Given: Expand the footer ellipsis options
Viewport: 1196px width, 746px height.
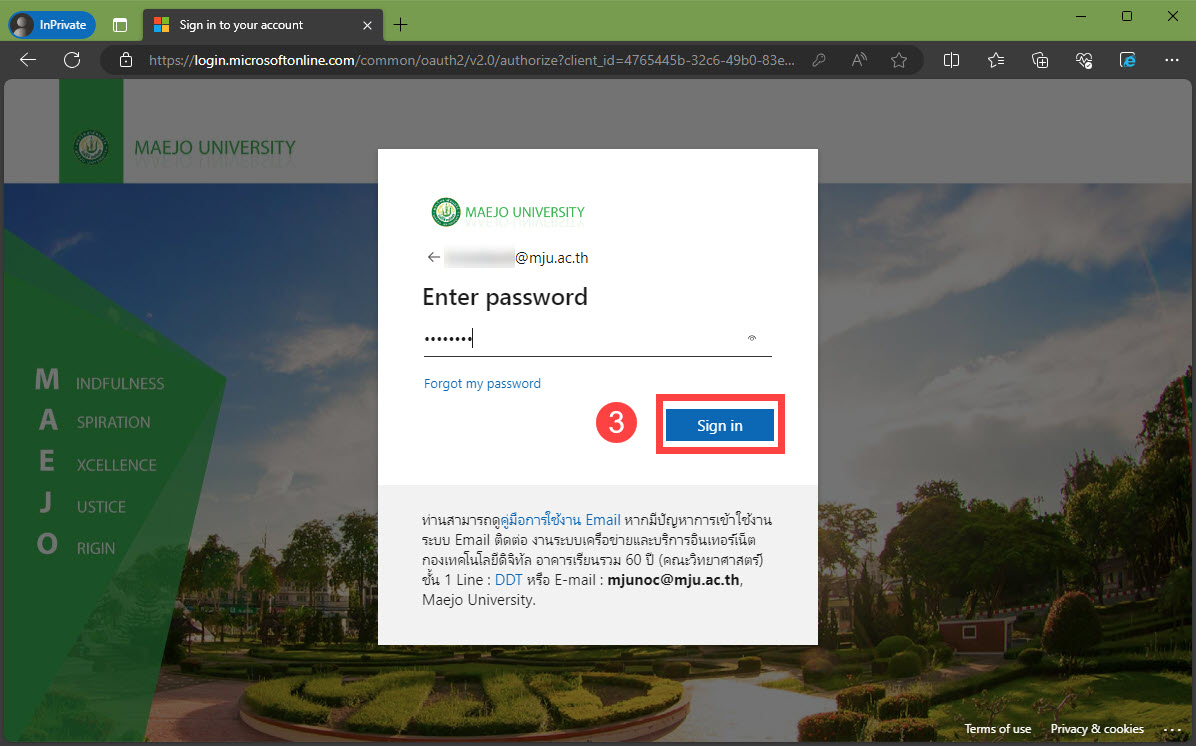Looking at the screenshot, I should (x=1166, y=729).
